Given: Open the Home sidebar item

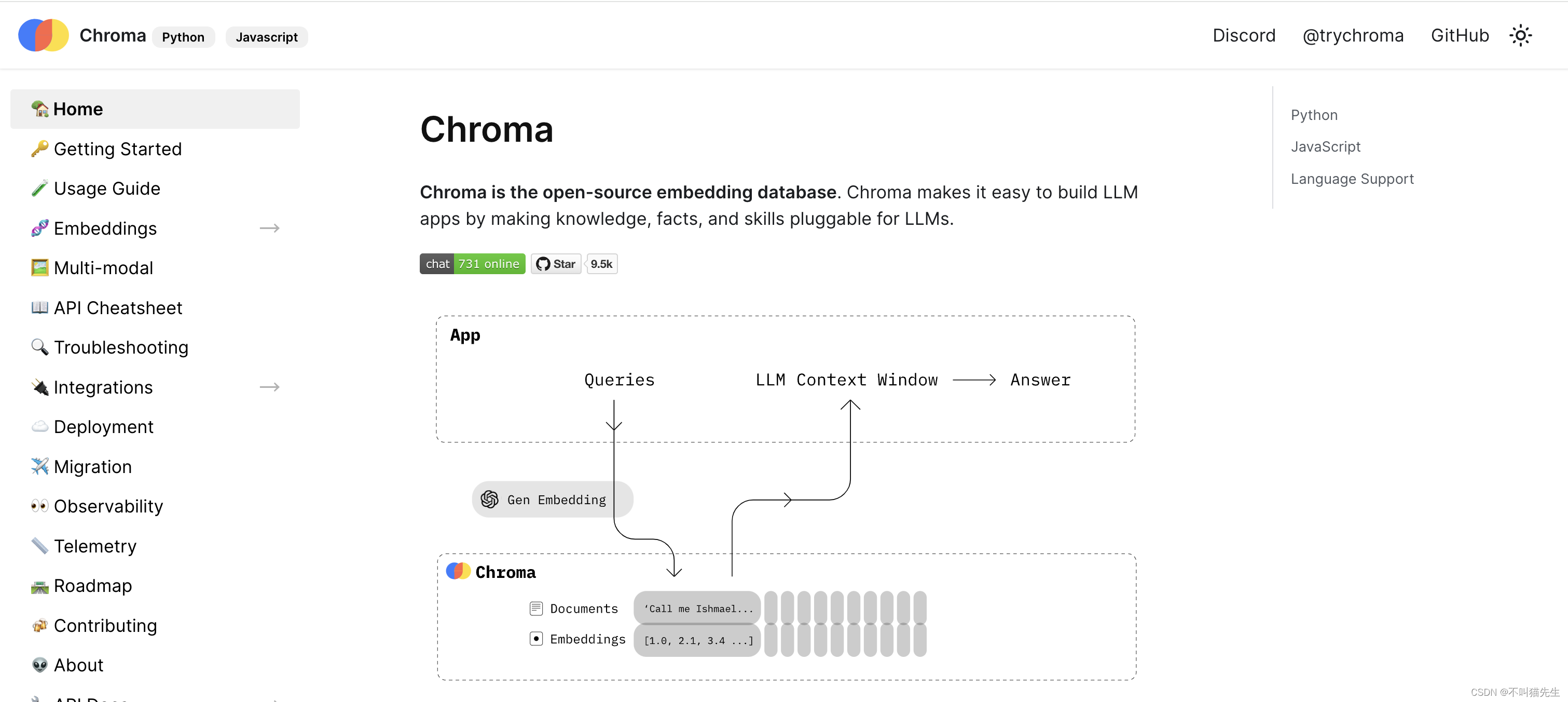Looking at the screenshot, I should pos(155,109).
